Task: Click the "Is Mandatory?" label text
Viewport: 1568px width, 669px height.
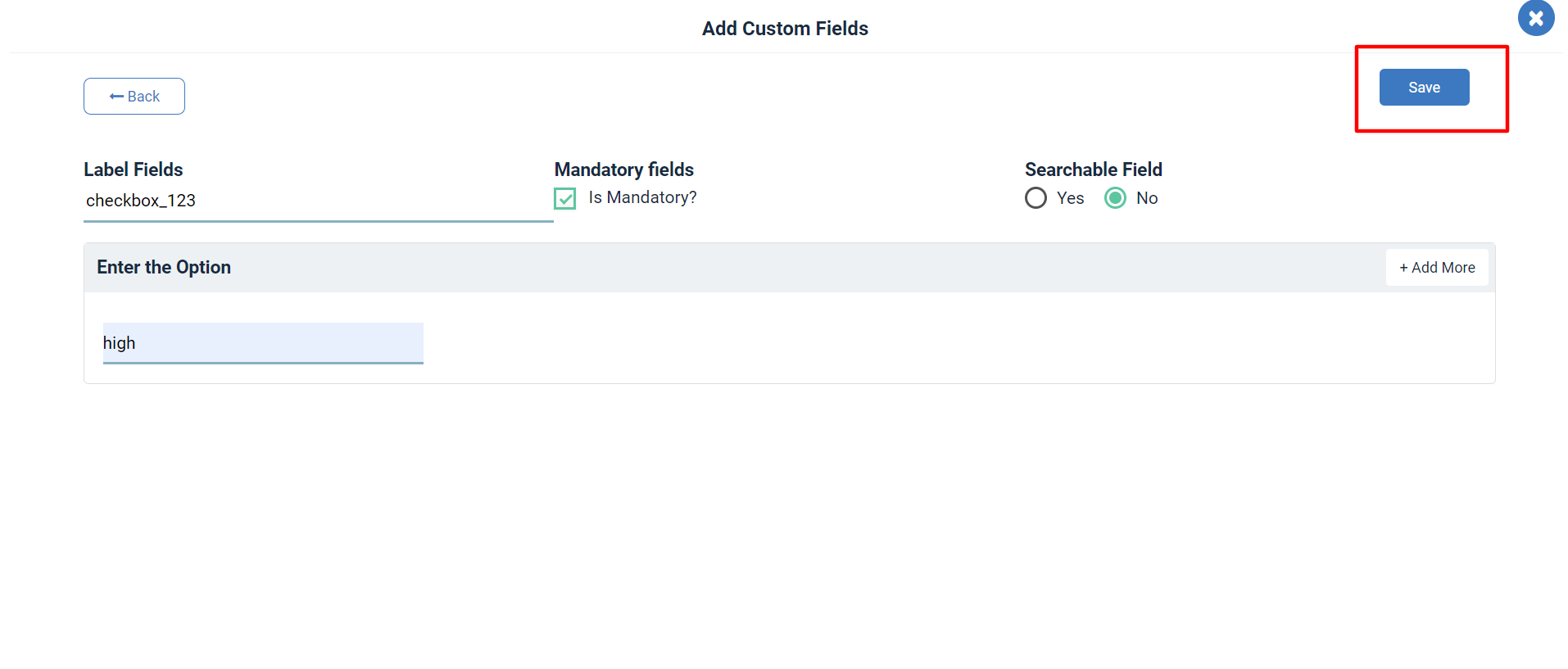Action: click(642, 197)
